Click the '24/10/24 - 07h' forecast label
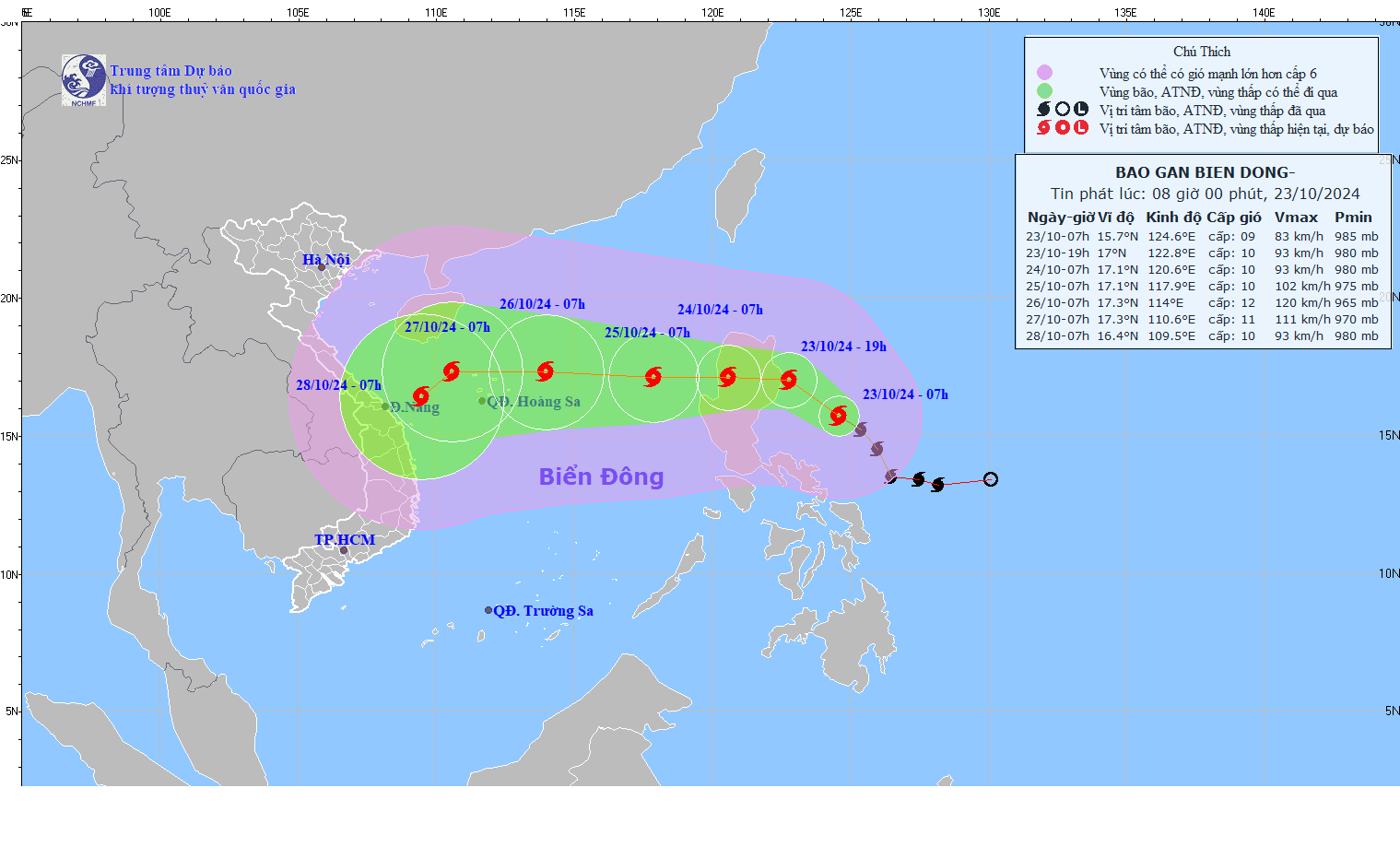 (720, 311)
